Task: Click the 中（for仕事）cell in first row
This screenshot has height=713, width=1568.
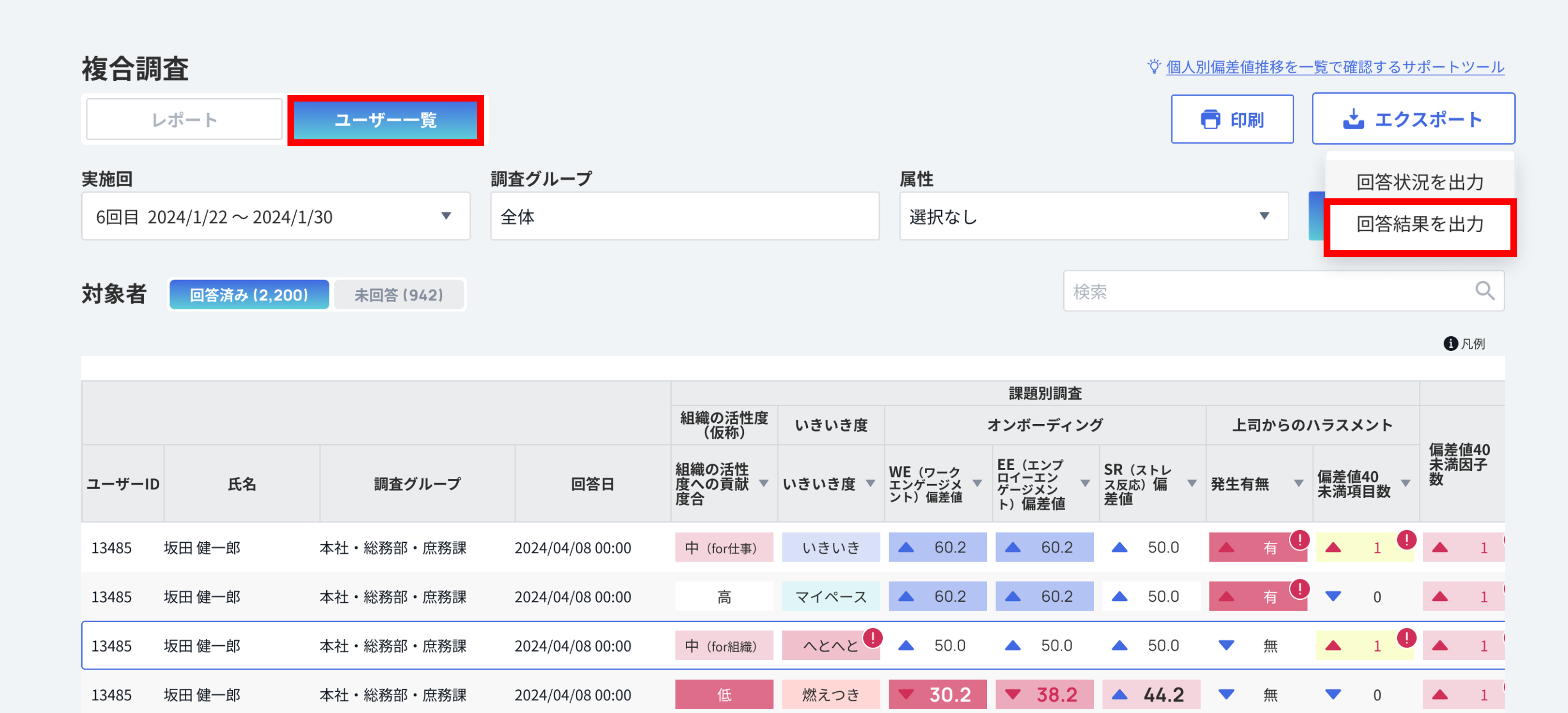Action: (724, 548)
